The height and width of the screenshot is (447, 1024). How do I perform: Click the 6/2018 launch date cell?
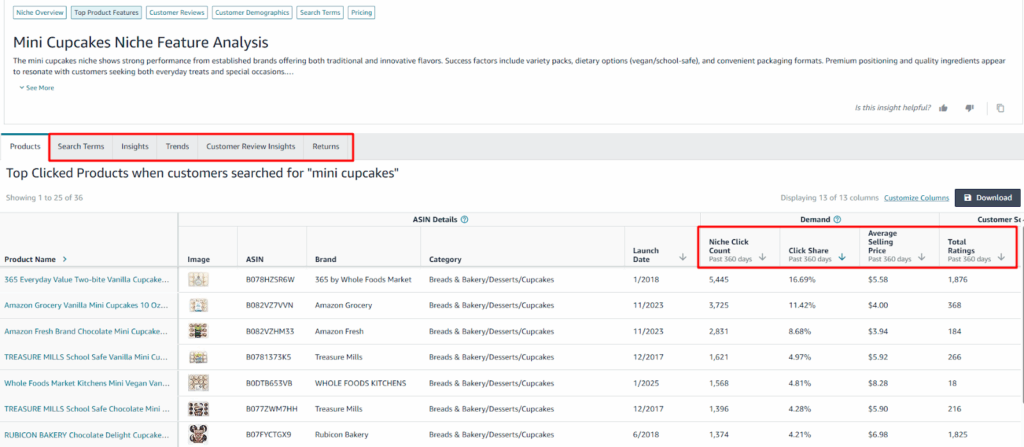645,435
